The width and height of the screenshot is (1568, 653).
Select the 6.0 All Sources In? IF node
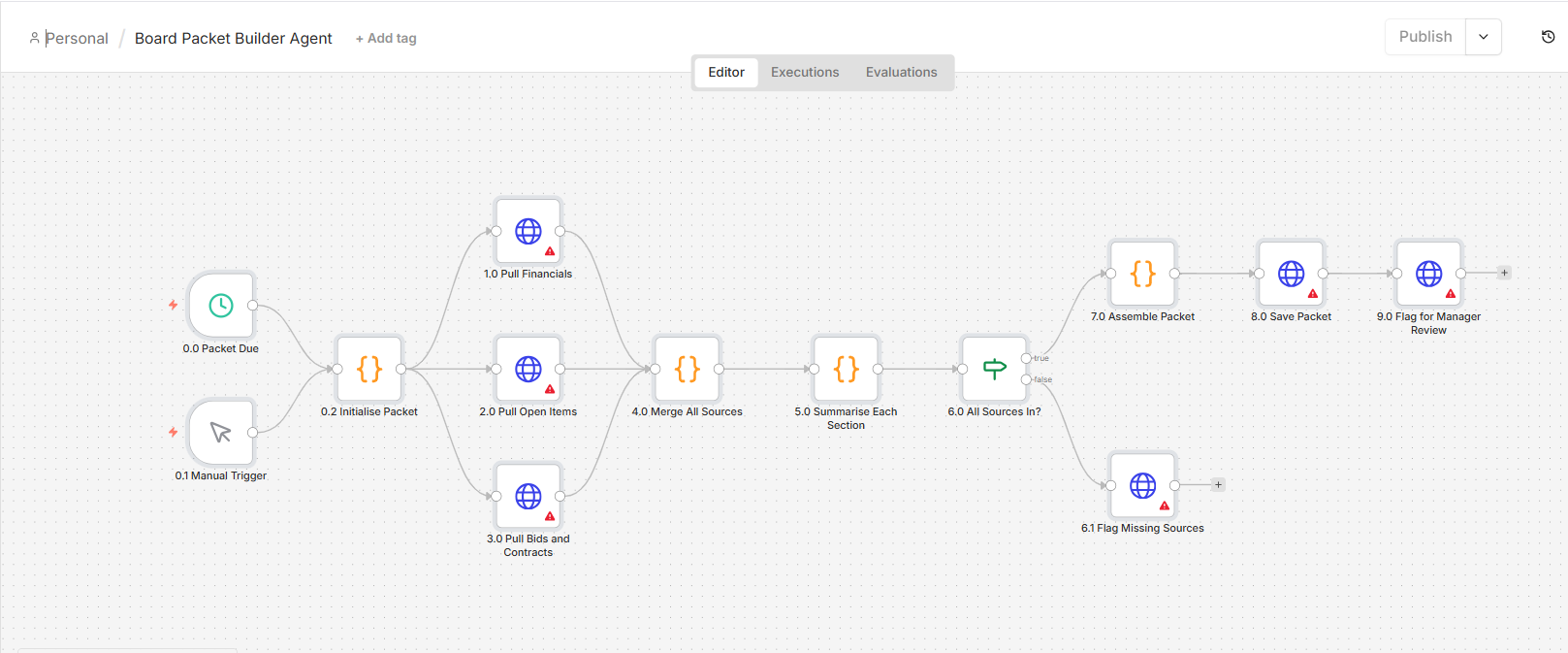[x=994, y=369]
